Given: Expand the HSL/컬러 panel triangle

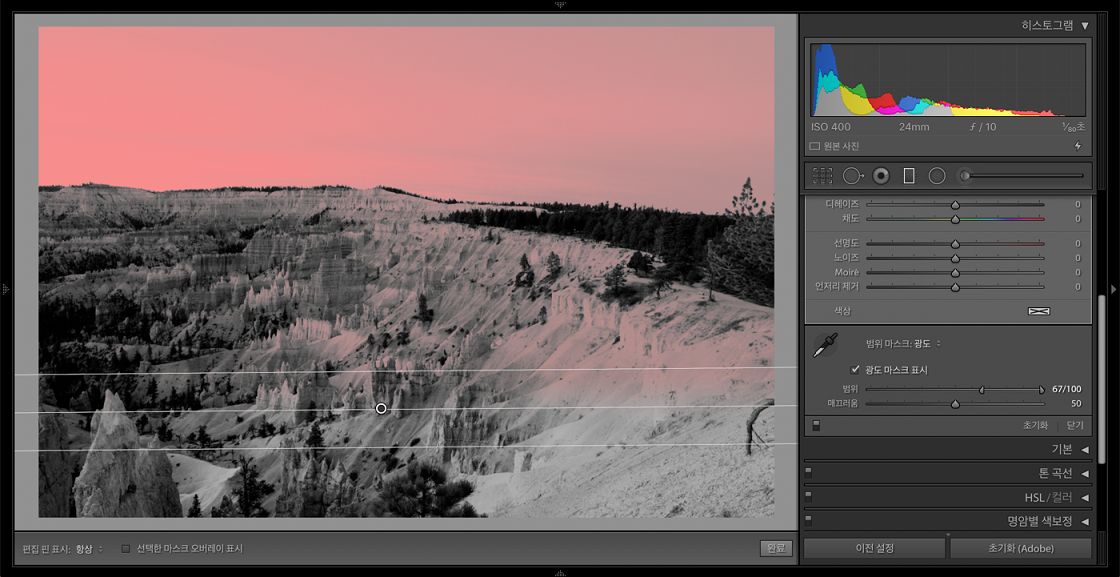Looking at the screenshot, I should point(1084,497).
